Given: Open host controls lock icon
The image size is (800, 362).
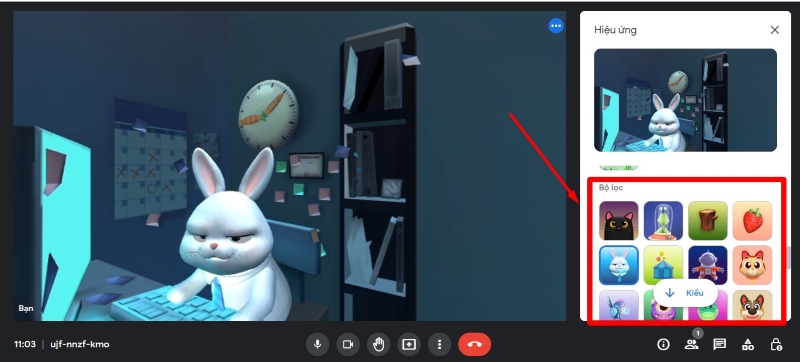Looking at the screenshot, I should (x=776, y=345).
